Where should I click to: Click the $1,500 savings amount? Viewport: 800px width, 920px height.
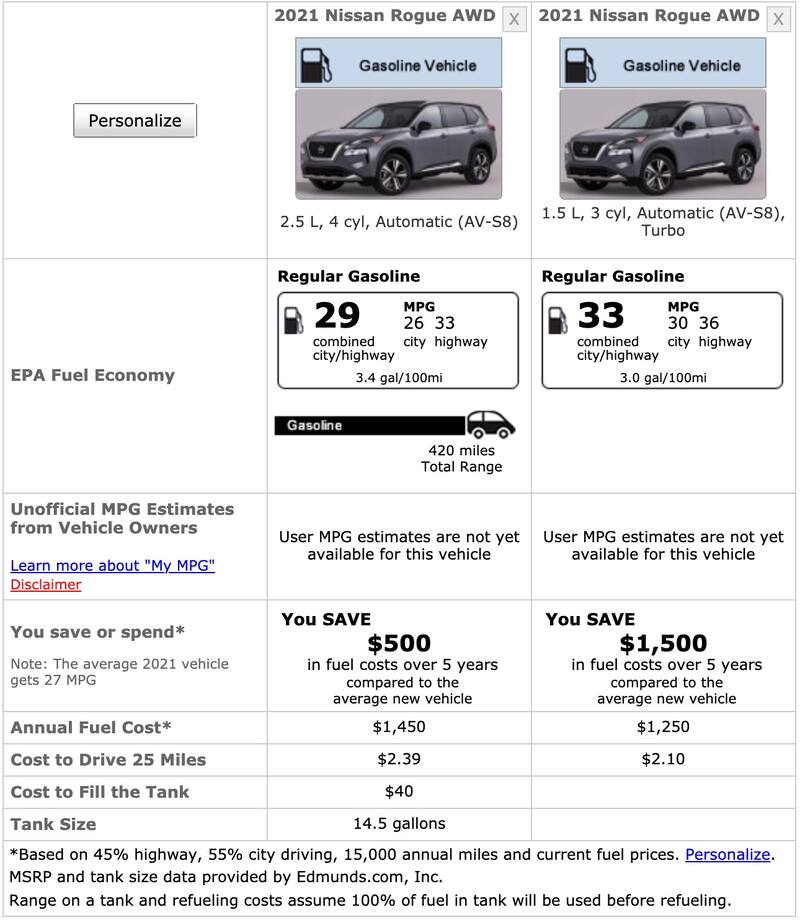tap(663, 643)
